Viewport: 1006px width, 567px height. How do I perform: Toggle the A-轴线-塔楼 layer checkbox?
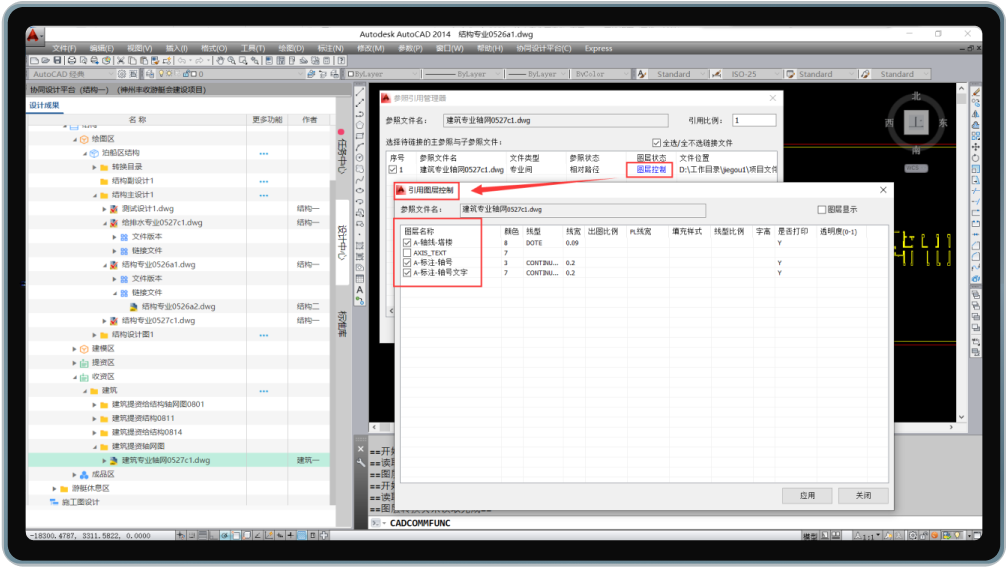tap(407, 242)
